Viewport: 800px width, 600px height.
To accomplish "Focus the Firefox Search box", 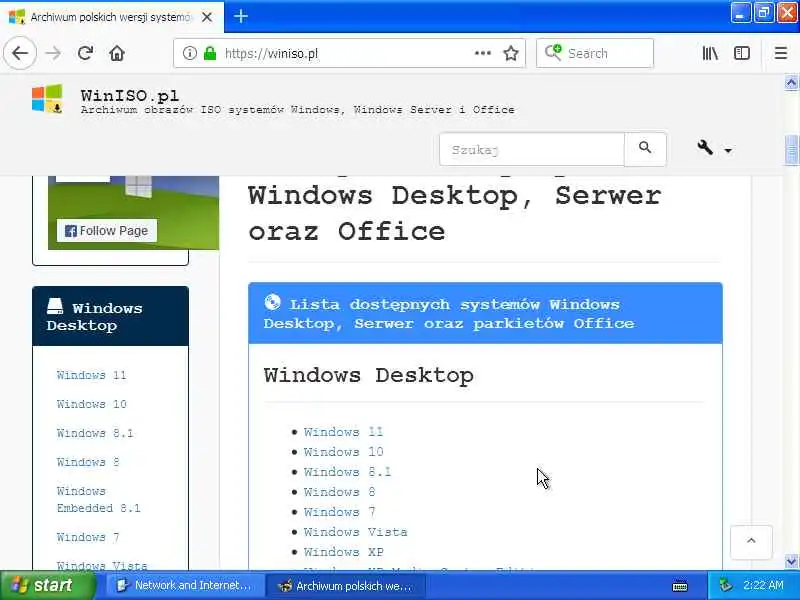I will pos(595,53).
